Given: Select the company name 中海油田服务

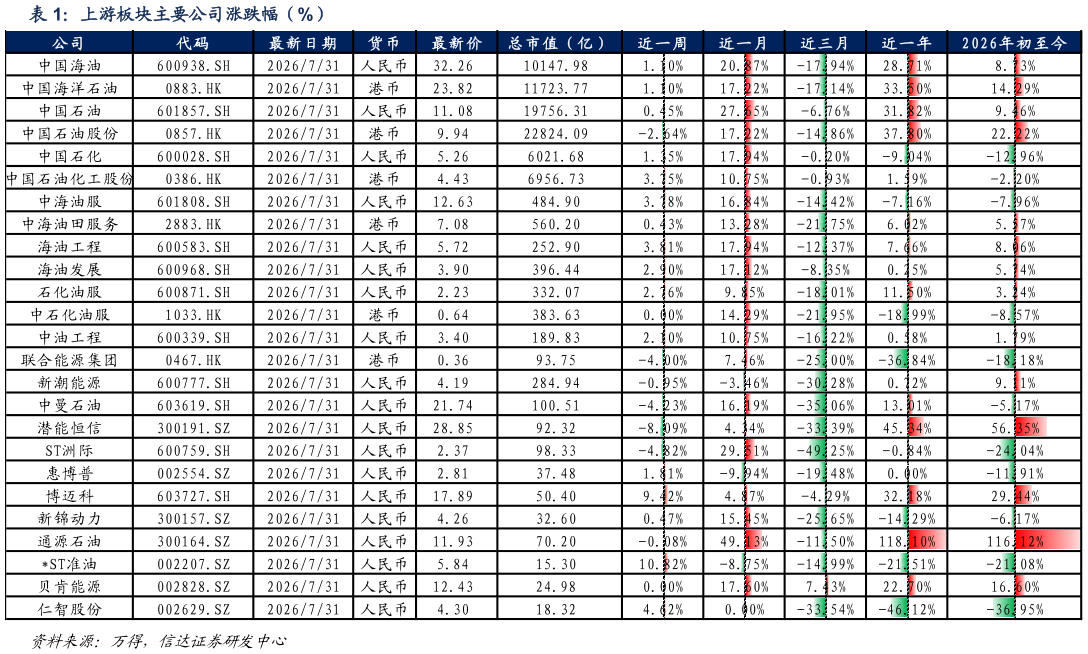Looking at the screenshot, I should tap(69, 224).
